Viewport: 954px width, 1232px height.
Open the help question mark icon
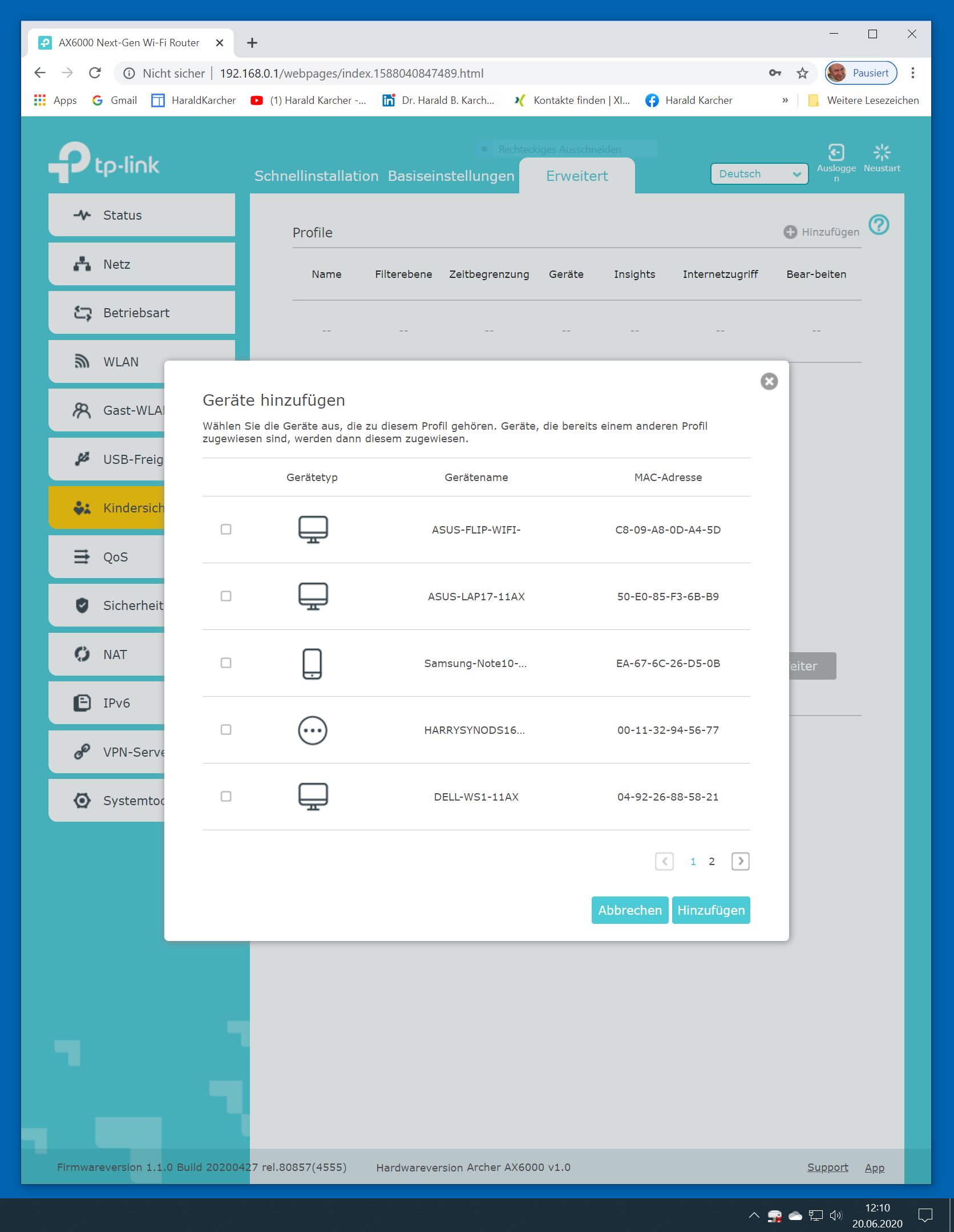point(879,225)
